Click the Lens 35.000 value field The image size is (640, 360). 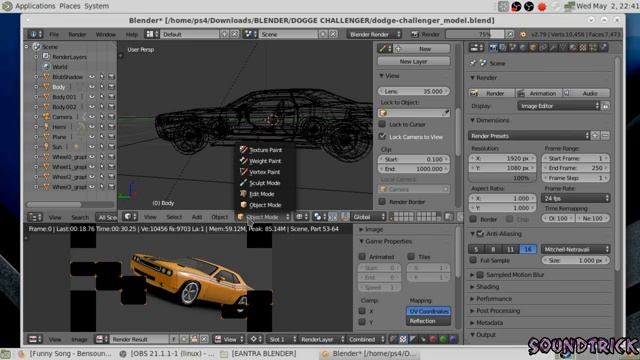(413, 91)
